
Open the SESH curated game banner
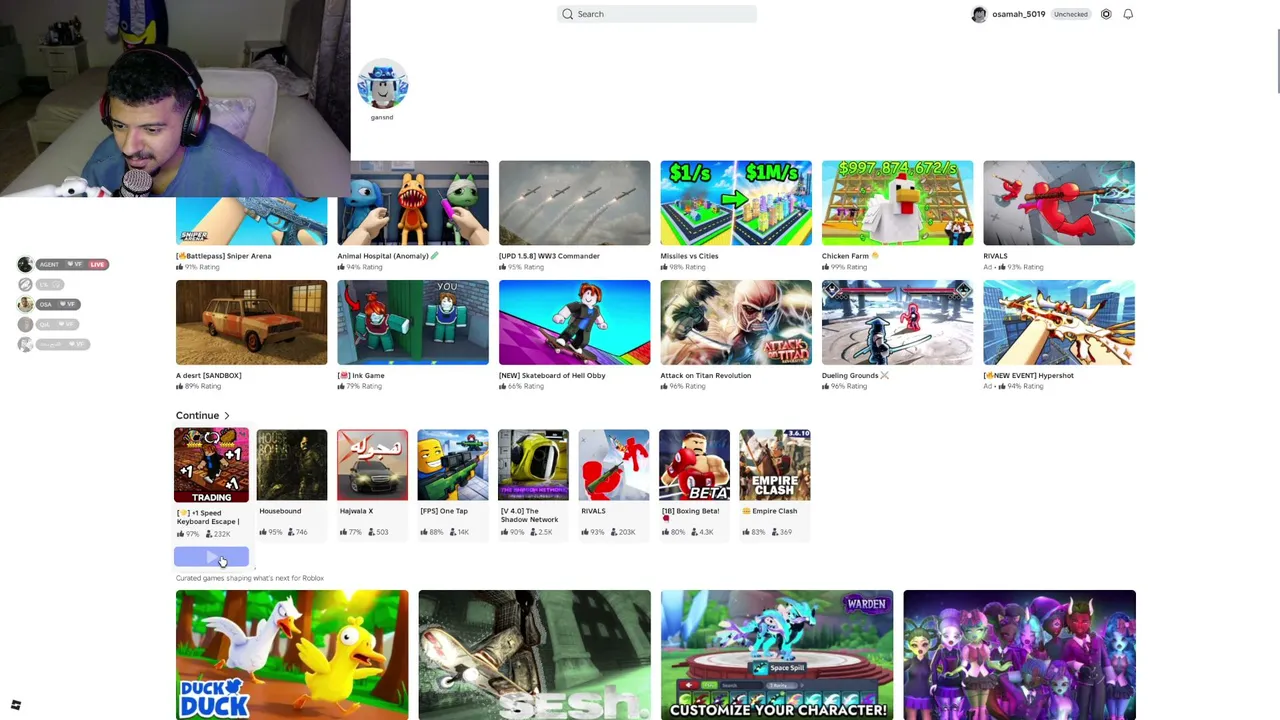coord(534,655)
